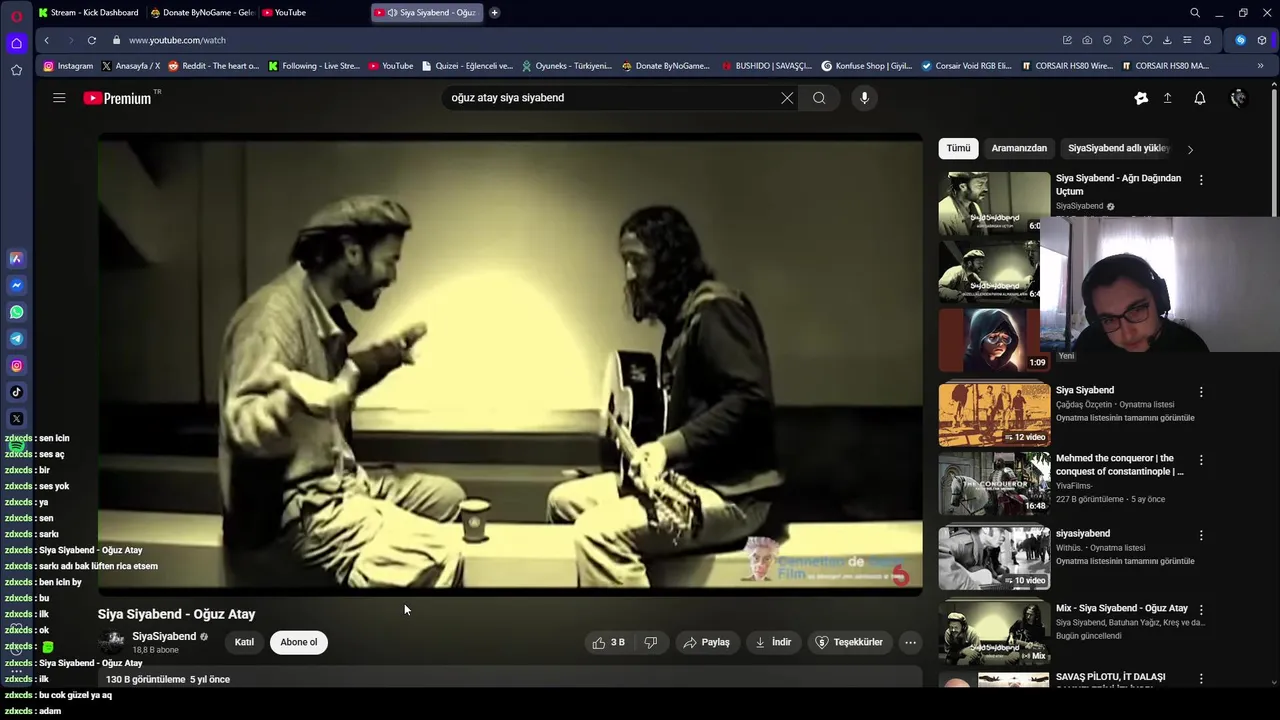Image resolution: width=1280 pixels, height=720 pixels.
Task: Clear the YouTube search text
Action: point(787,98)
